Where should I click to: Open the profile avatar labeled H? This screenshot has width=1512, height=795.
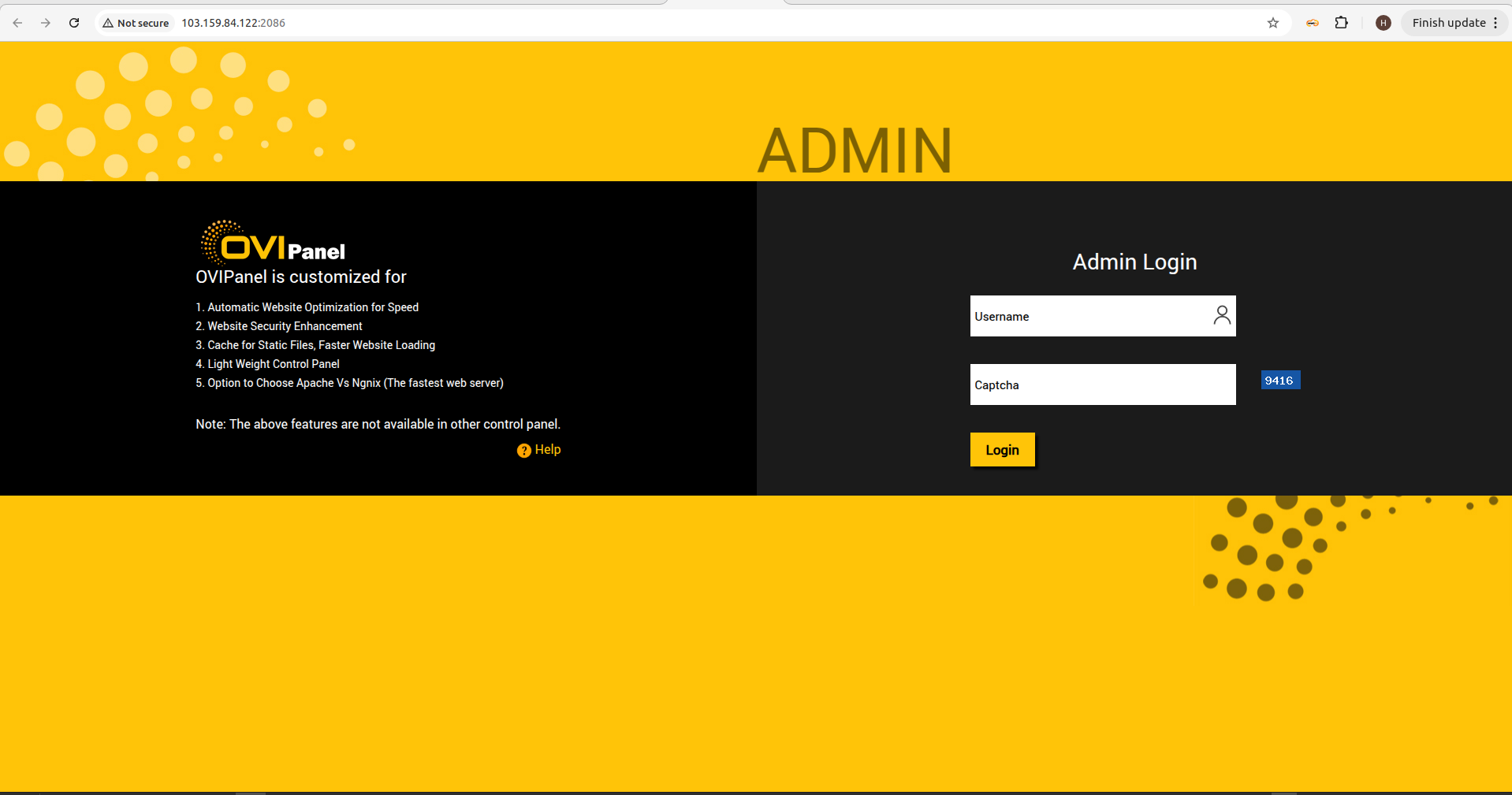click(1383, 23)
